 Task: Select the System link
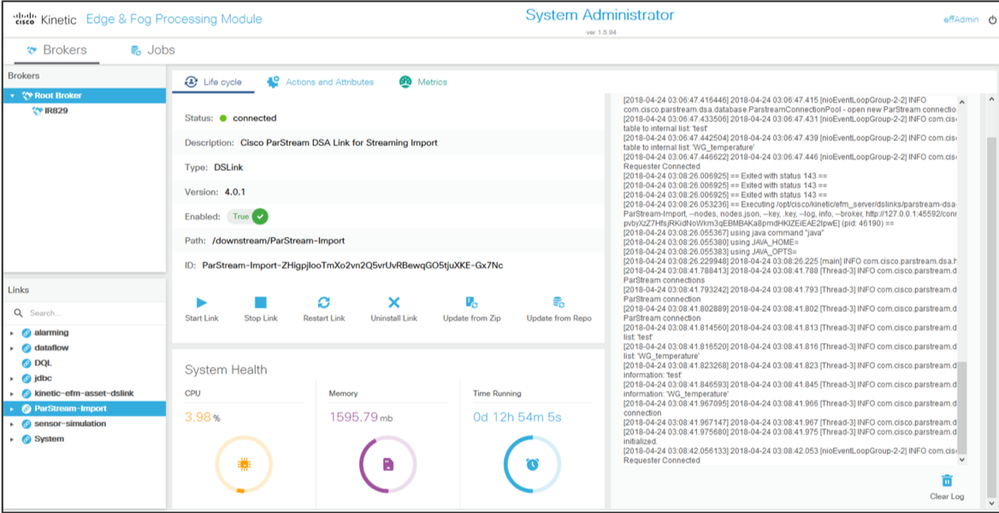pos(49,439)
